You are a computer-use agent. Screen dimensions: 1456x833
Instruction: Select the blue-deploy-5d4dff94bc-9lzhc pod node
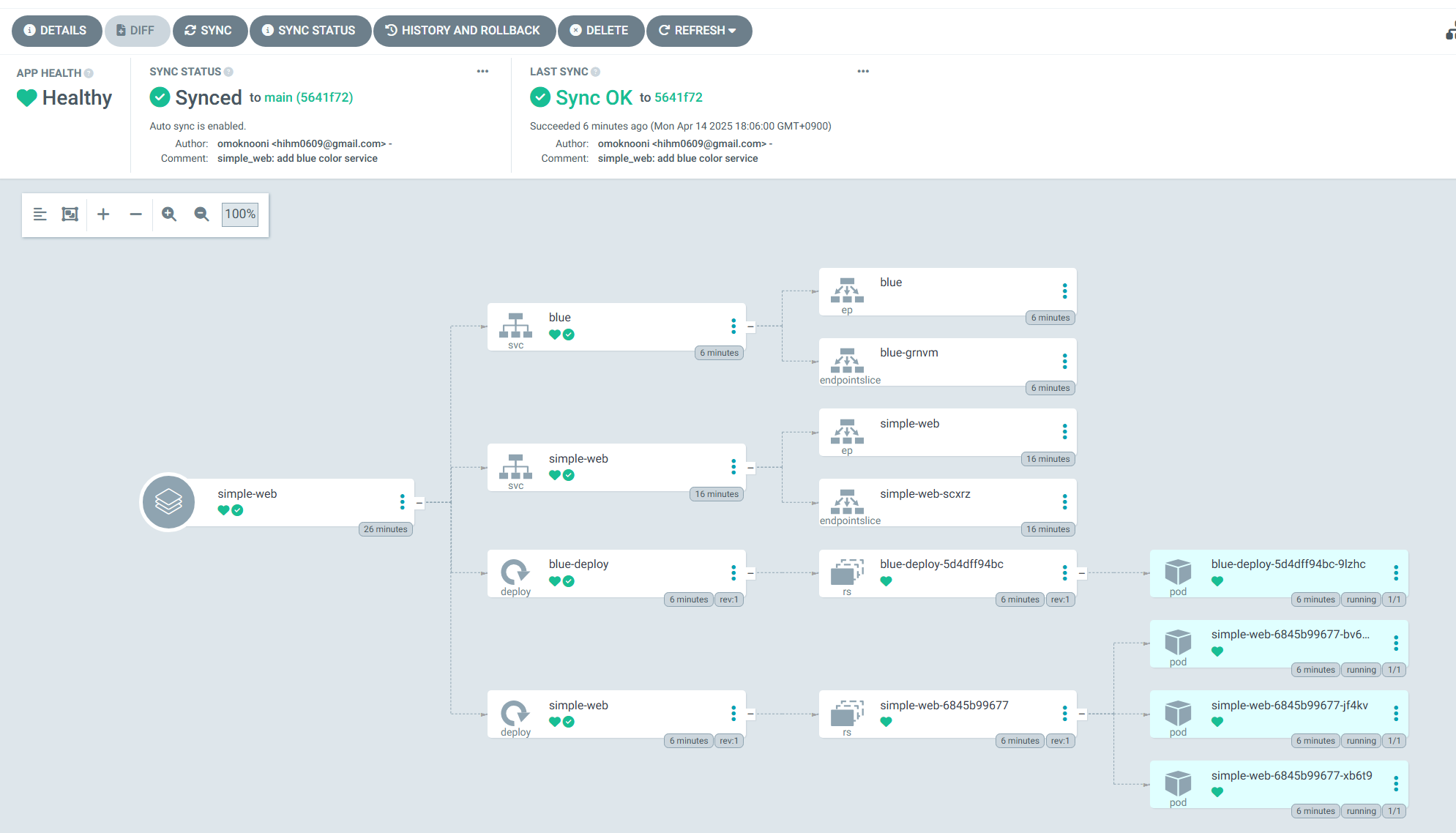[x=1279, y=573]
